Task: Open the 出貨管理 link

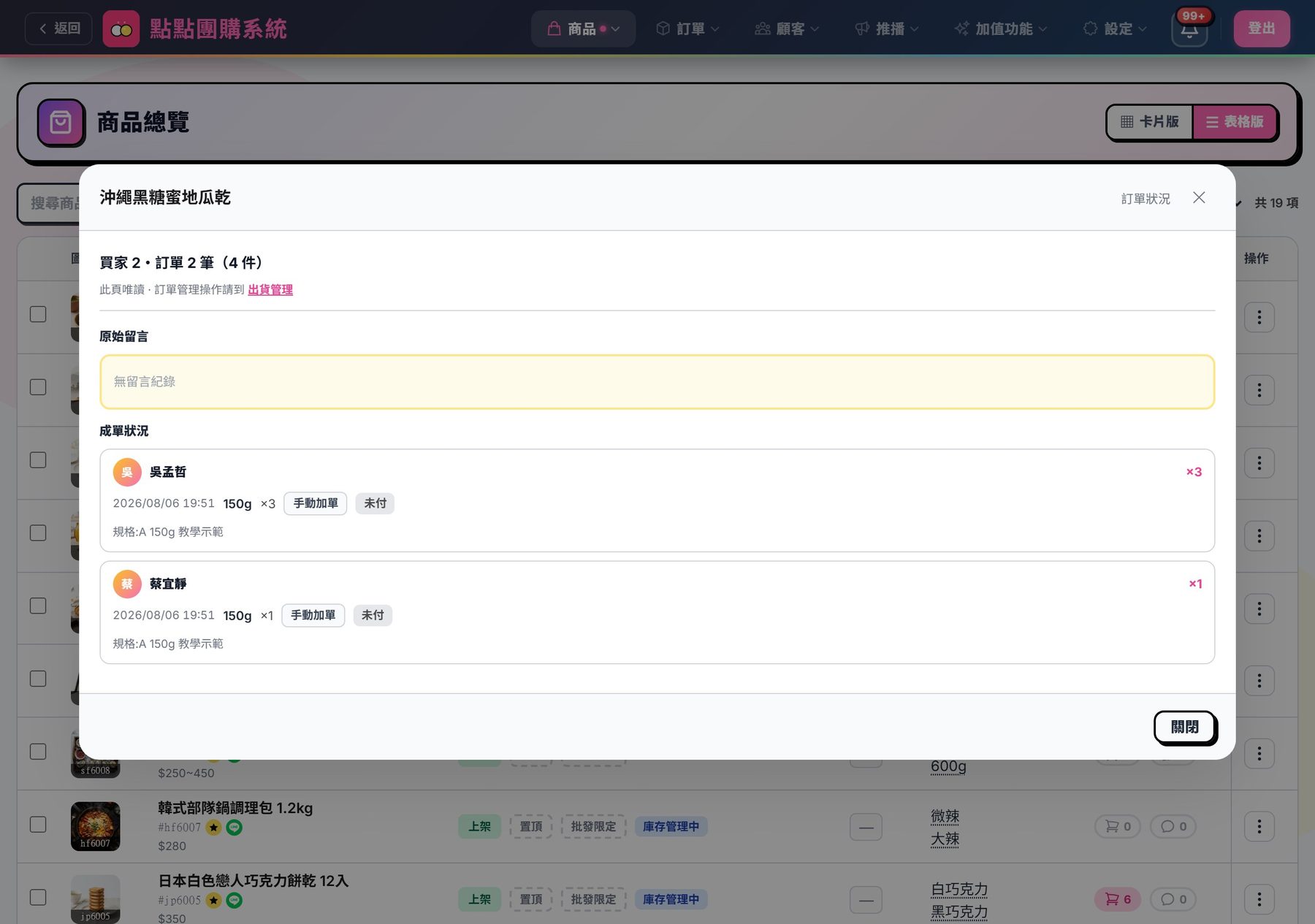Action: pyautogui.click(x=270, y=290)
